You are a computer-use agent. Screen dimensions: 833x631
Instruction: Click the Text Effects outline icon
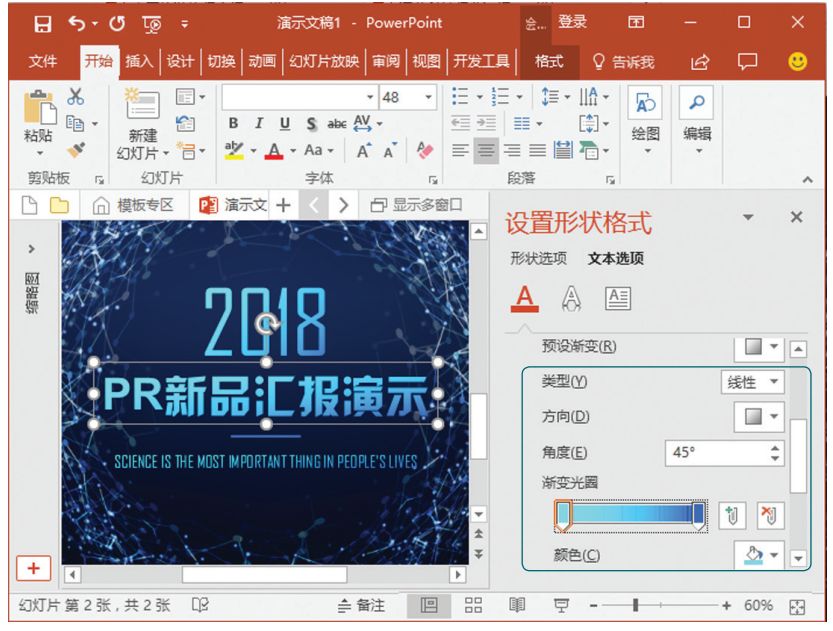[x=571, y=297]
